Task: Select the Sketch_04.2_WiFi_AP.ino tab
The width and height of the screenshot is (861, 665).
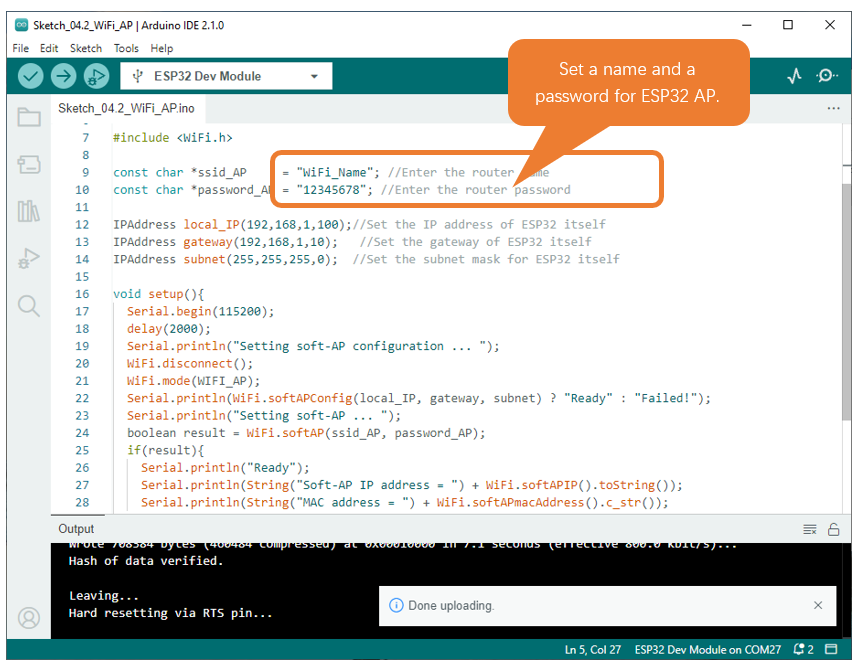Action: point(126,108)
